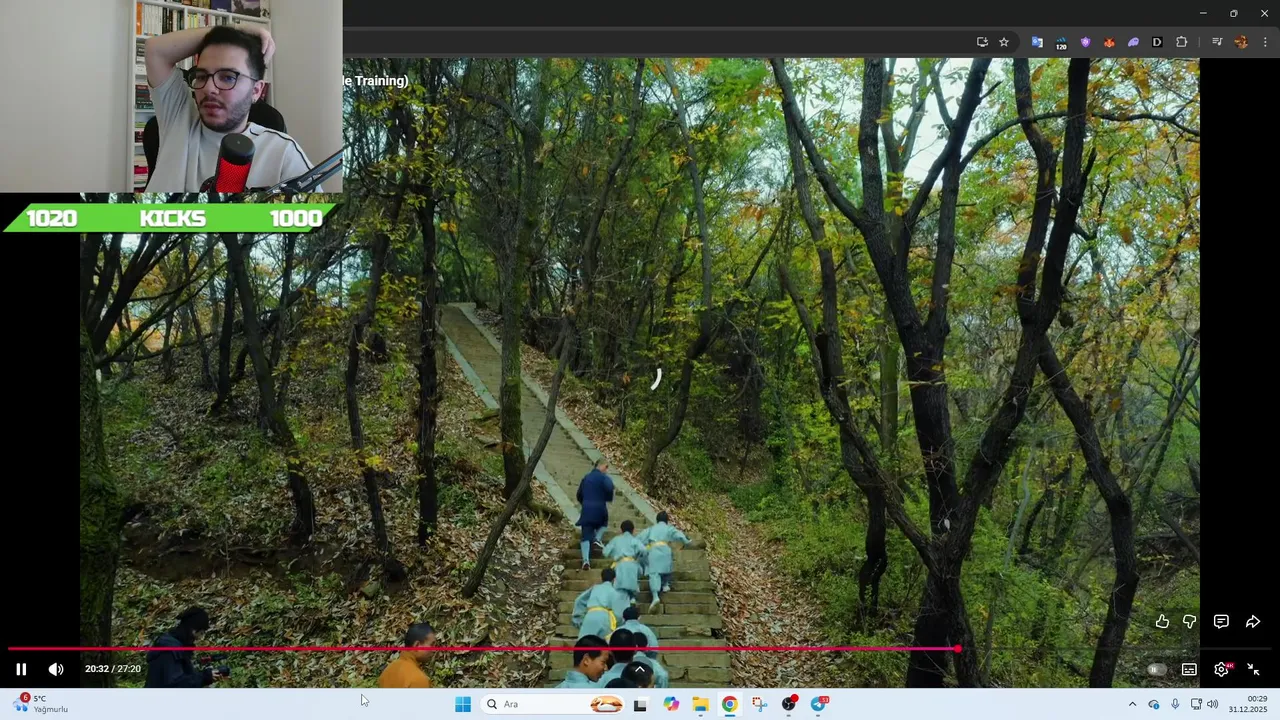Open File Explorer from taskbar

(700, 704)
